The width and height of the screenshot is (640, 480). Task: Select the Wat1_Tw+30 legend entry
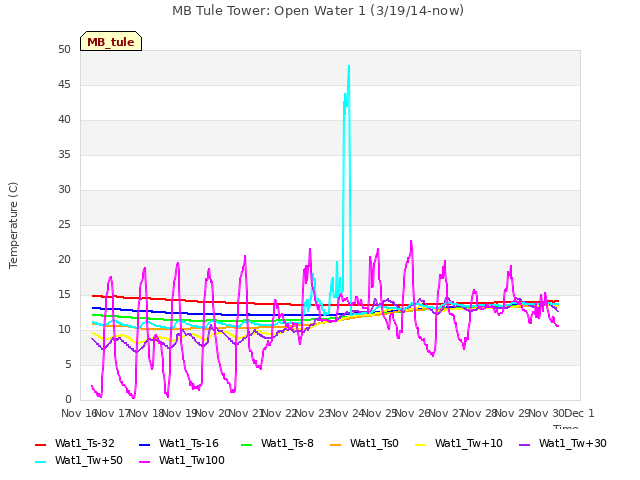(562, 443)
